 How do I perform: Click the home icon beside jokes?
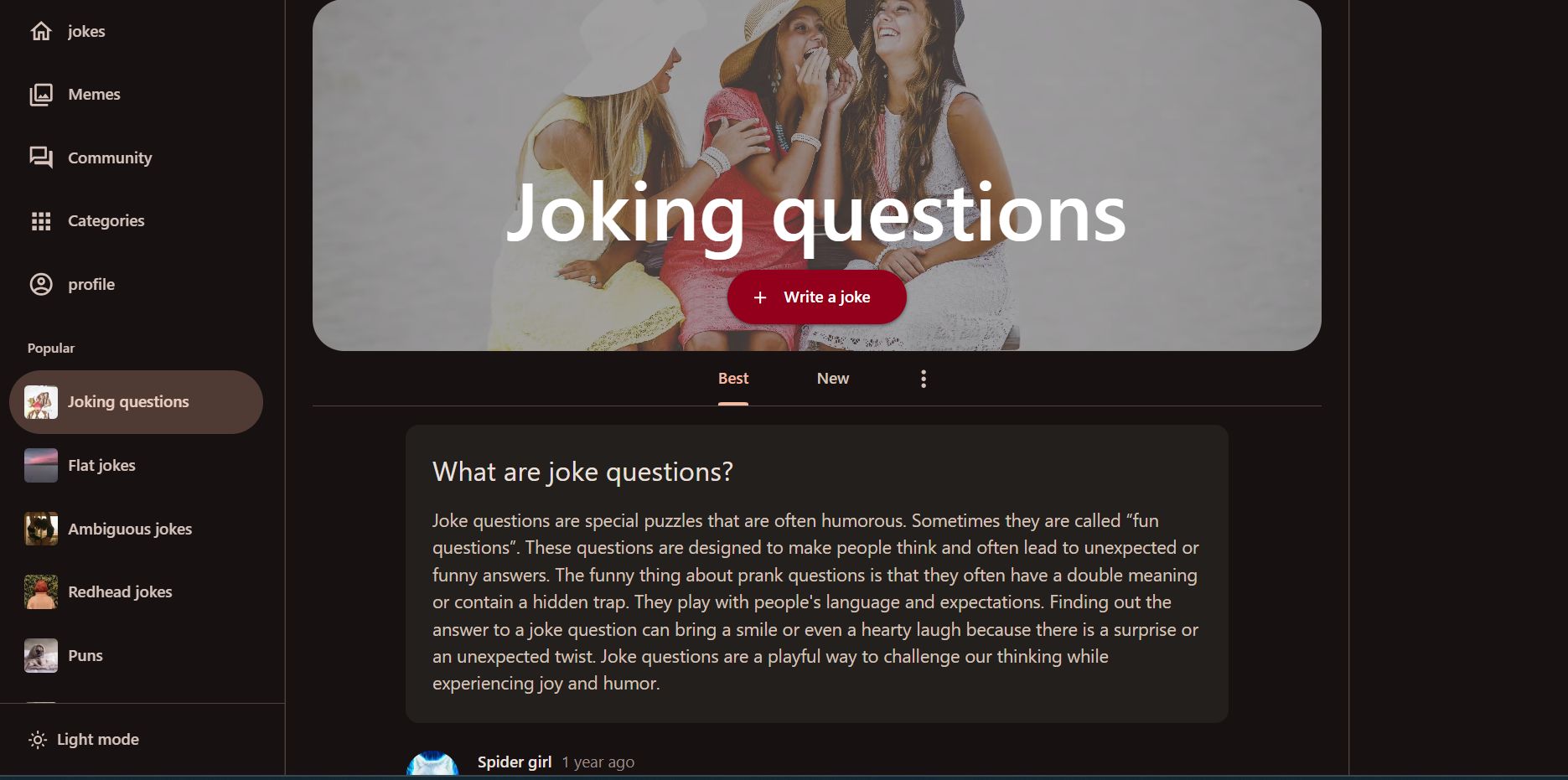pos(41,32)
